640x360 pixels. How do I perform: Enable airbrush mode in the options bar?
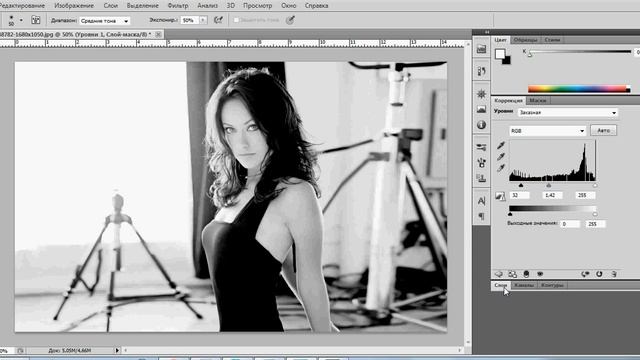[x=218, y=20]
